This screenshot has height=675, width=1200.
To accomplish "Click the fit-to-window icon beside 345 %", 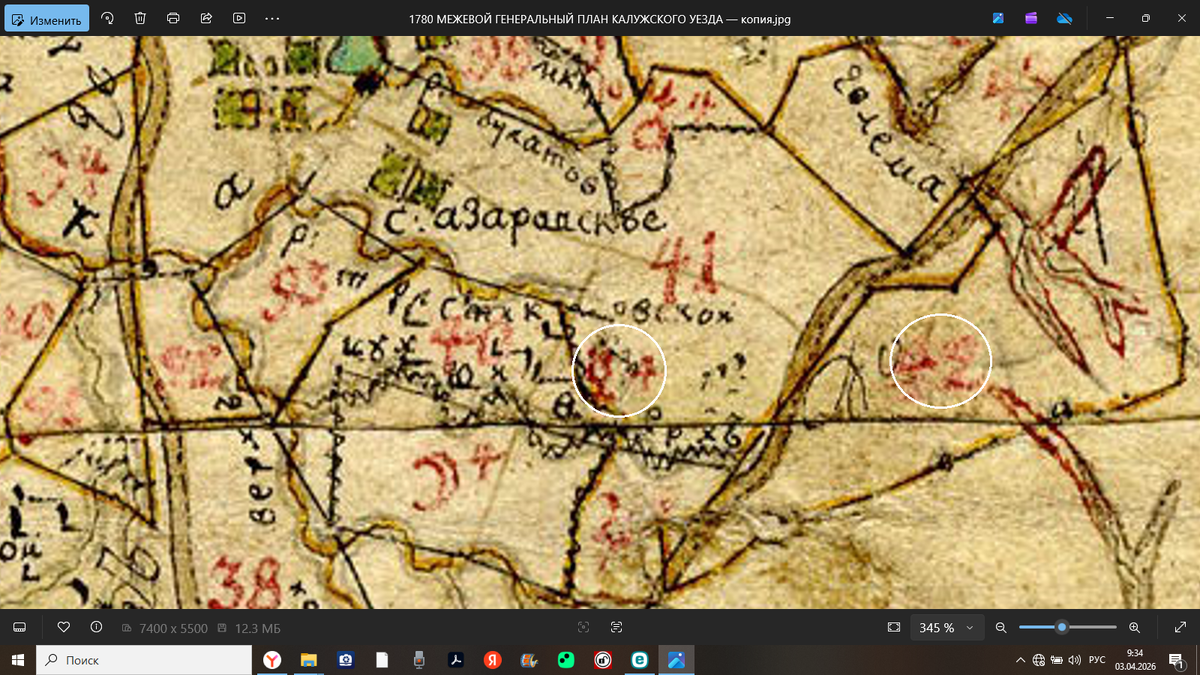I will click(894, 627).
